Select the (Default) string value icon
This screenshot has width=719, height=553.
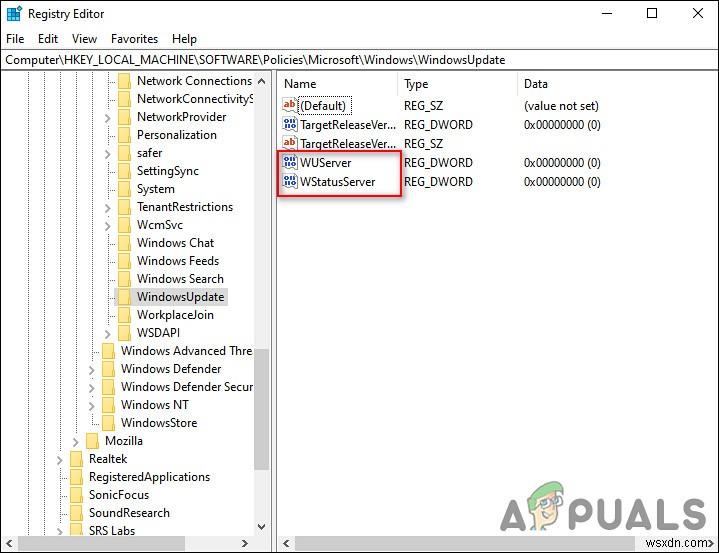[x=289, y=105]
